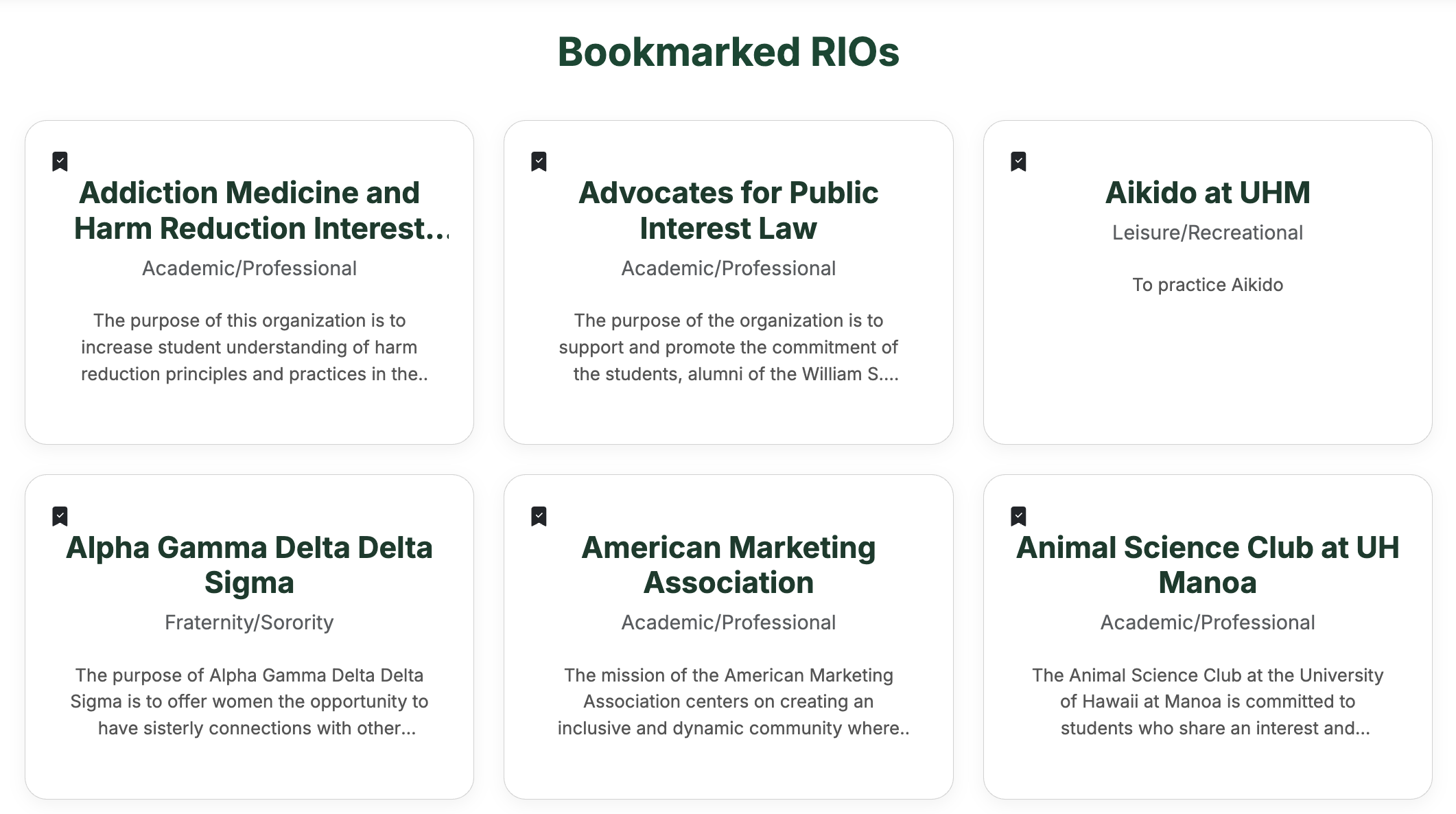1456x814 pixels.
Task: Click the "To practice Aikido" description
Action: coord(1207,285)
